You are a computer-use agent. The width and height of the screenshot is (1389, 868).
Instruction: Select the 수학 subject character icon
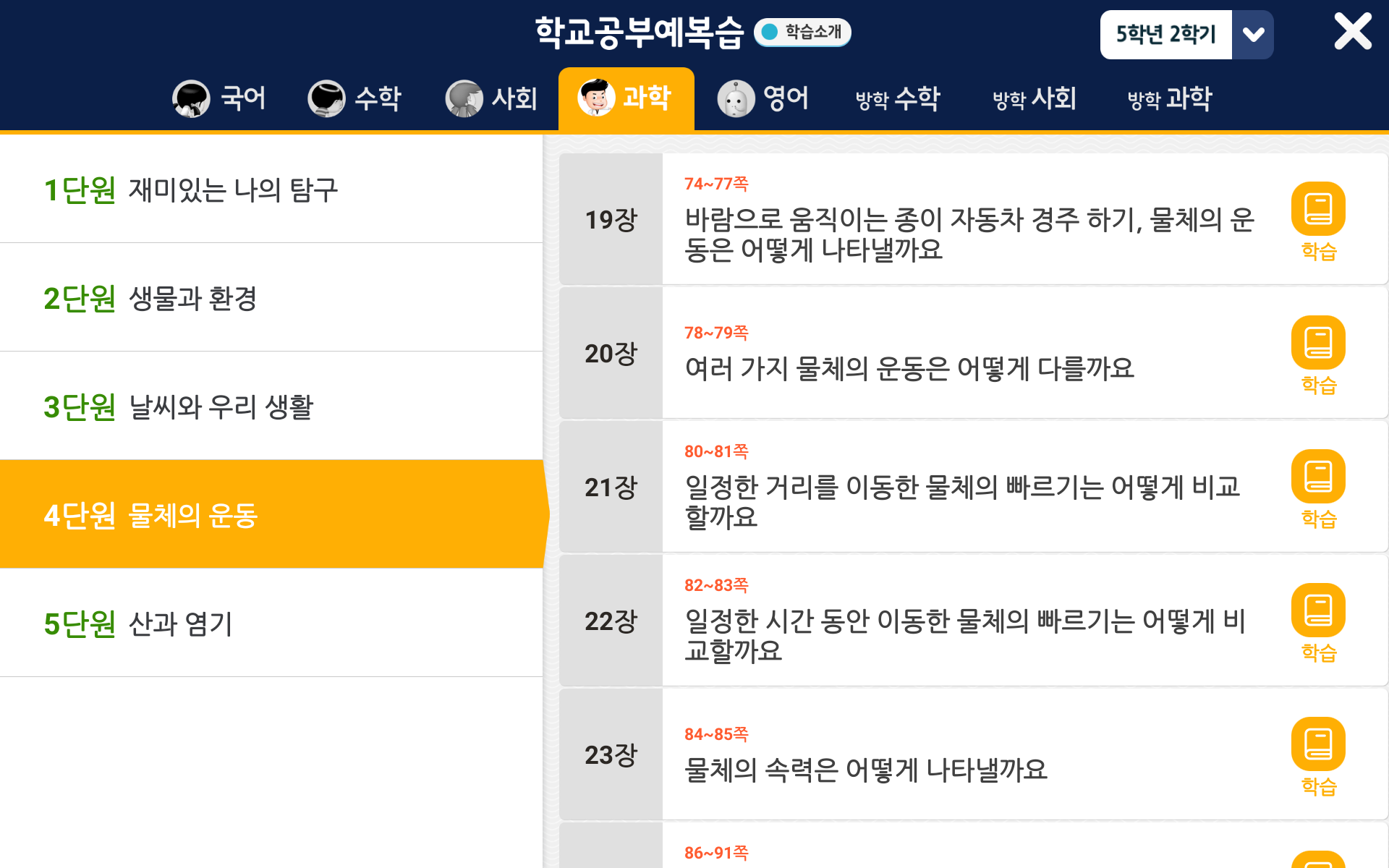click(x=326, y=98)
